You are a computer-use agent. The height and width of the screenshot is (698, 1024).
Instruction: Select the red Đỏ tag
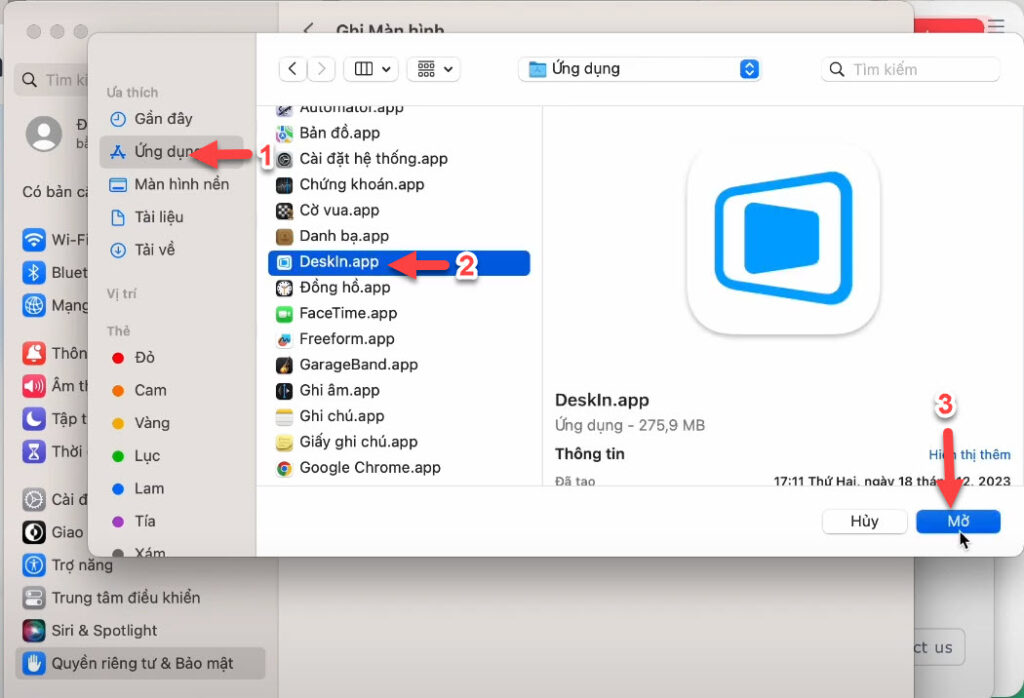(144, 358)
